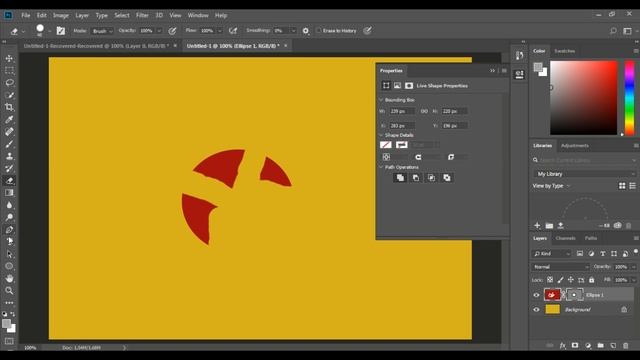
Task: Open the Properties panel menu
Action: pos(504,71)
